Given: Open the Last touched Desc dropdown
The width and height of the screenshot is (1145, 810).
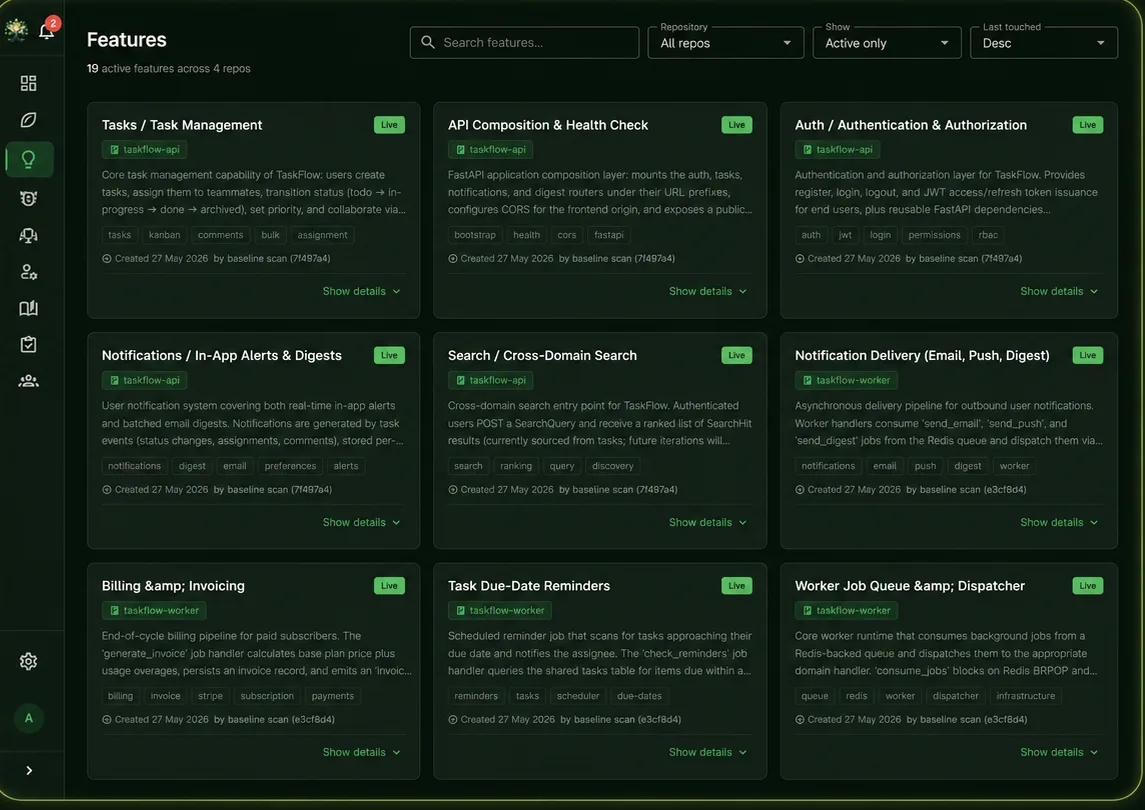Looking at the screenshot, I should [1044, 42].
